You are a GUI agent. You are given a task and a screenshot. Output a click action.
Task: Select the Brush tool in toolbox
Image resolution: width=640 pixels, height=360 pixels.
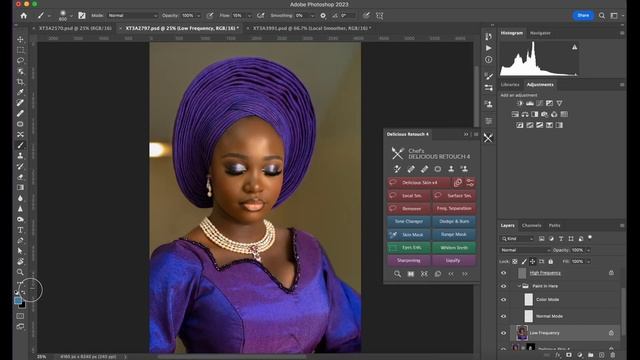coord(20,145)
